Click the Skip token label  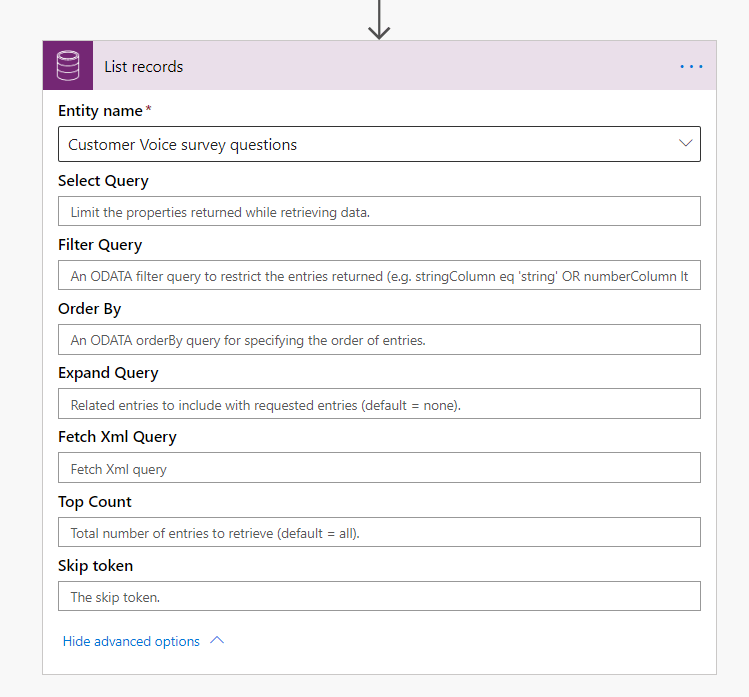96,566
